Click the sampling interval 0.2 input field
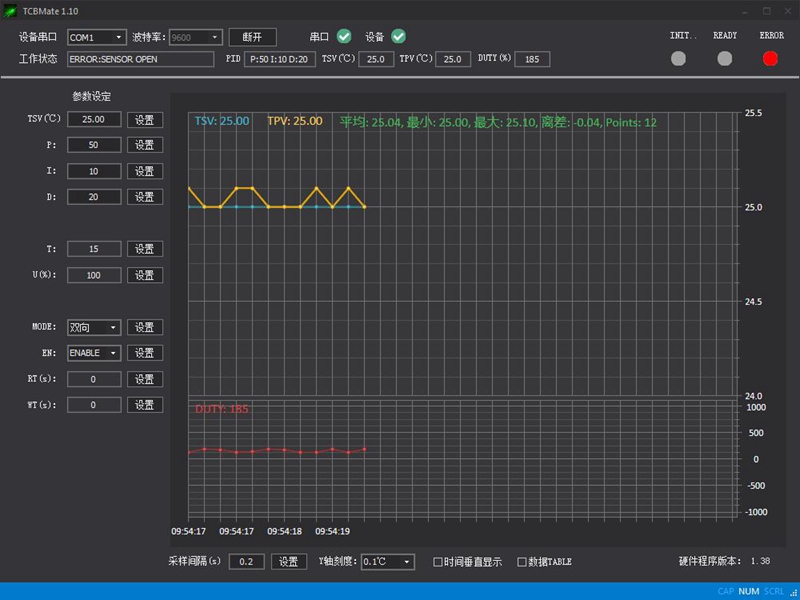Image resolution: width=800 pixels, height=600 pixels. pos(247,562)
